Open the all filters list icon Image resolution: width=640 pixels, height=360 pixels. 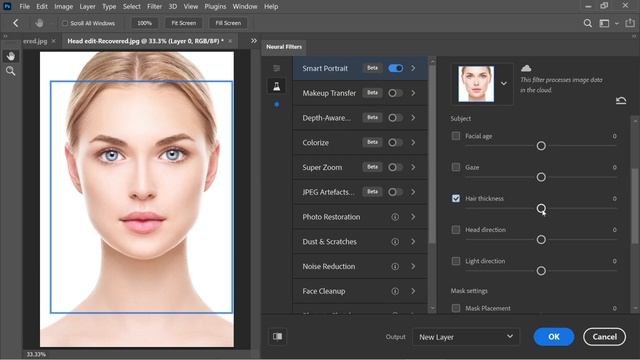pos(277,68)
